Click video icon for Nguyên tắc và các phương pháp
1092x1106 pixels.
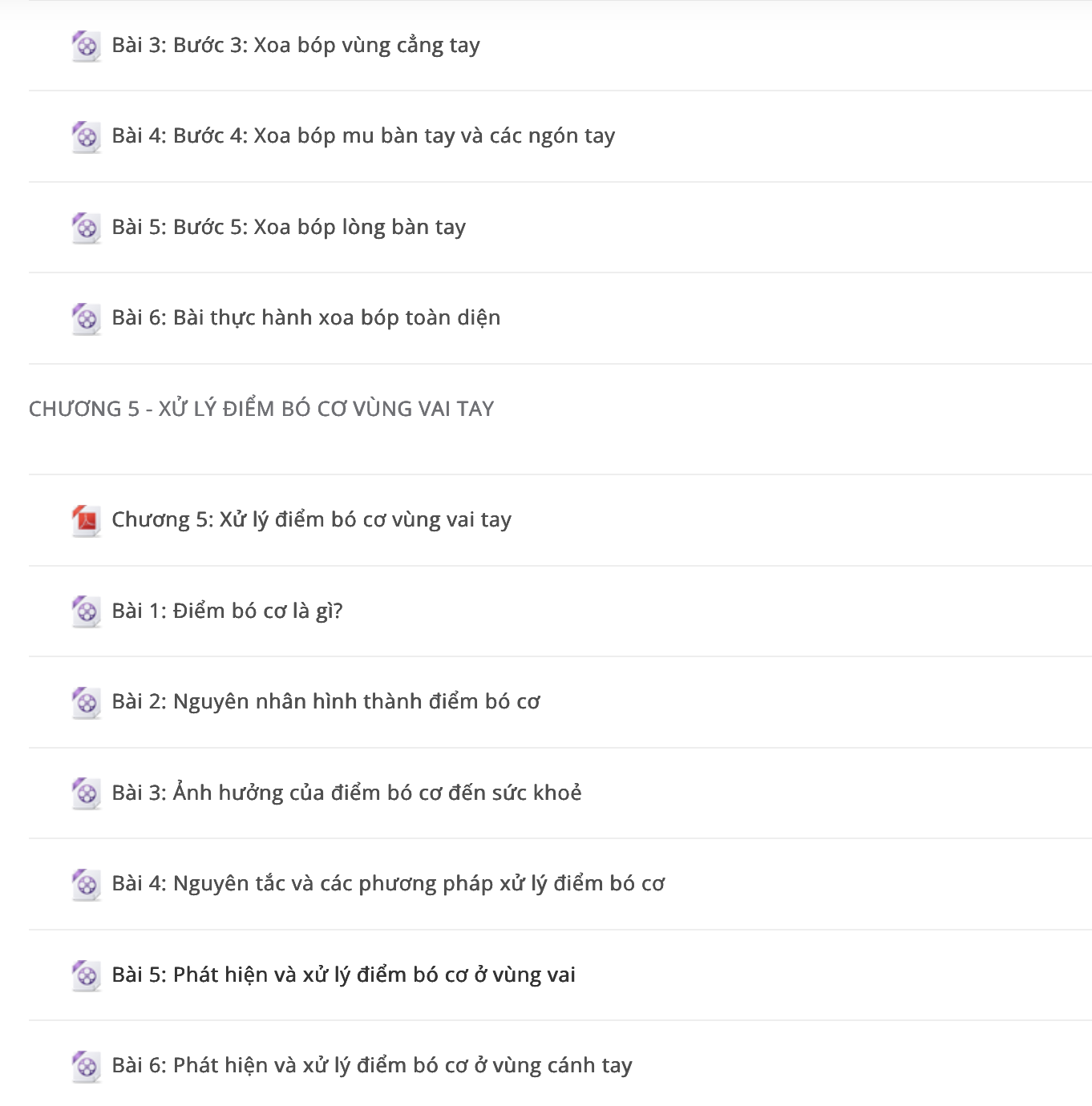[86, 884]
